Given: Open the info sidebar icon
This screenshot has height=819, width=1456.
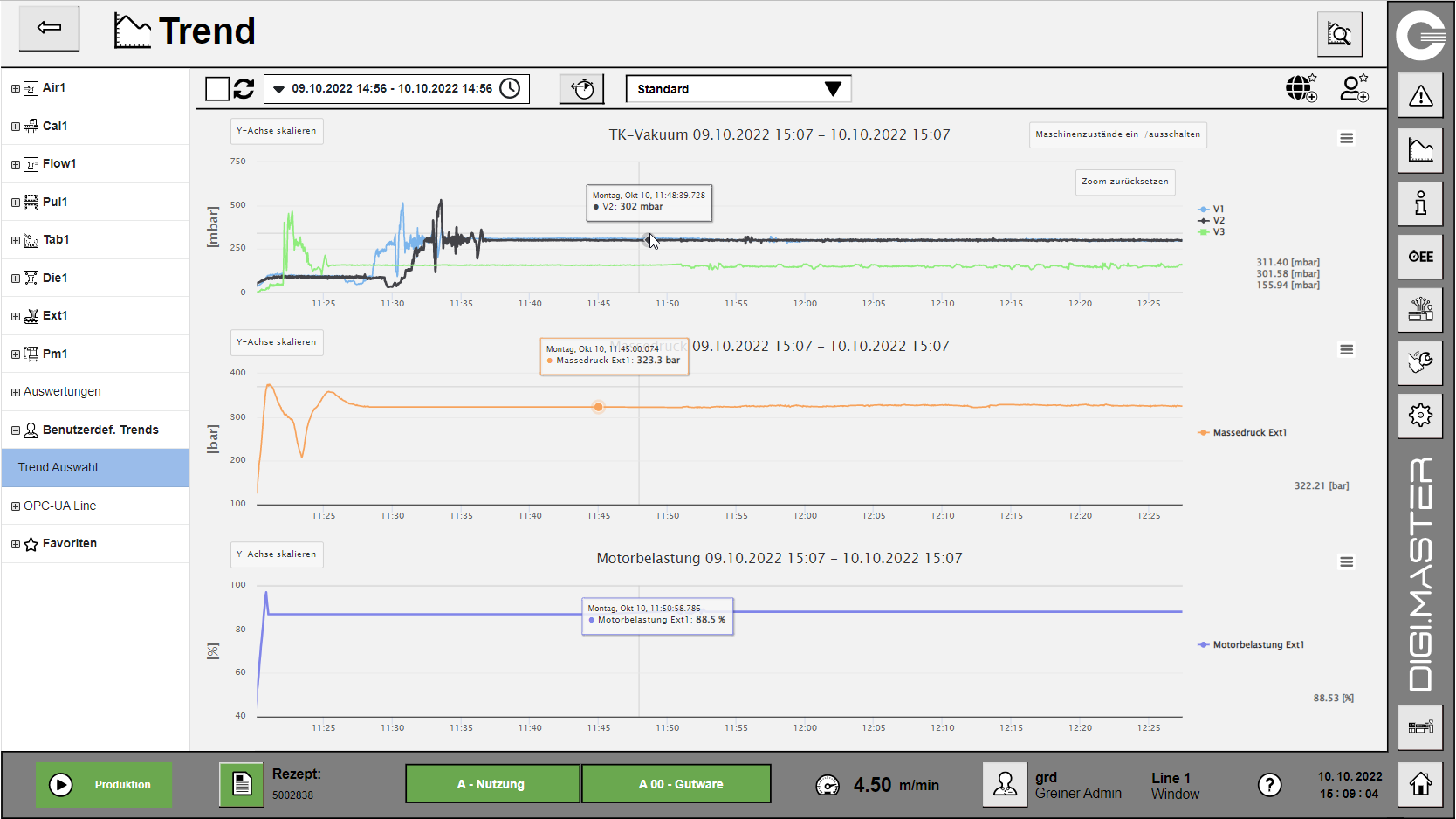Looking at the screenshot, I should [1420, 203].
